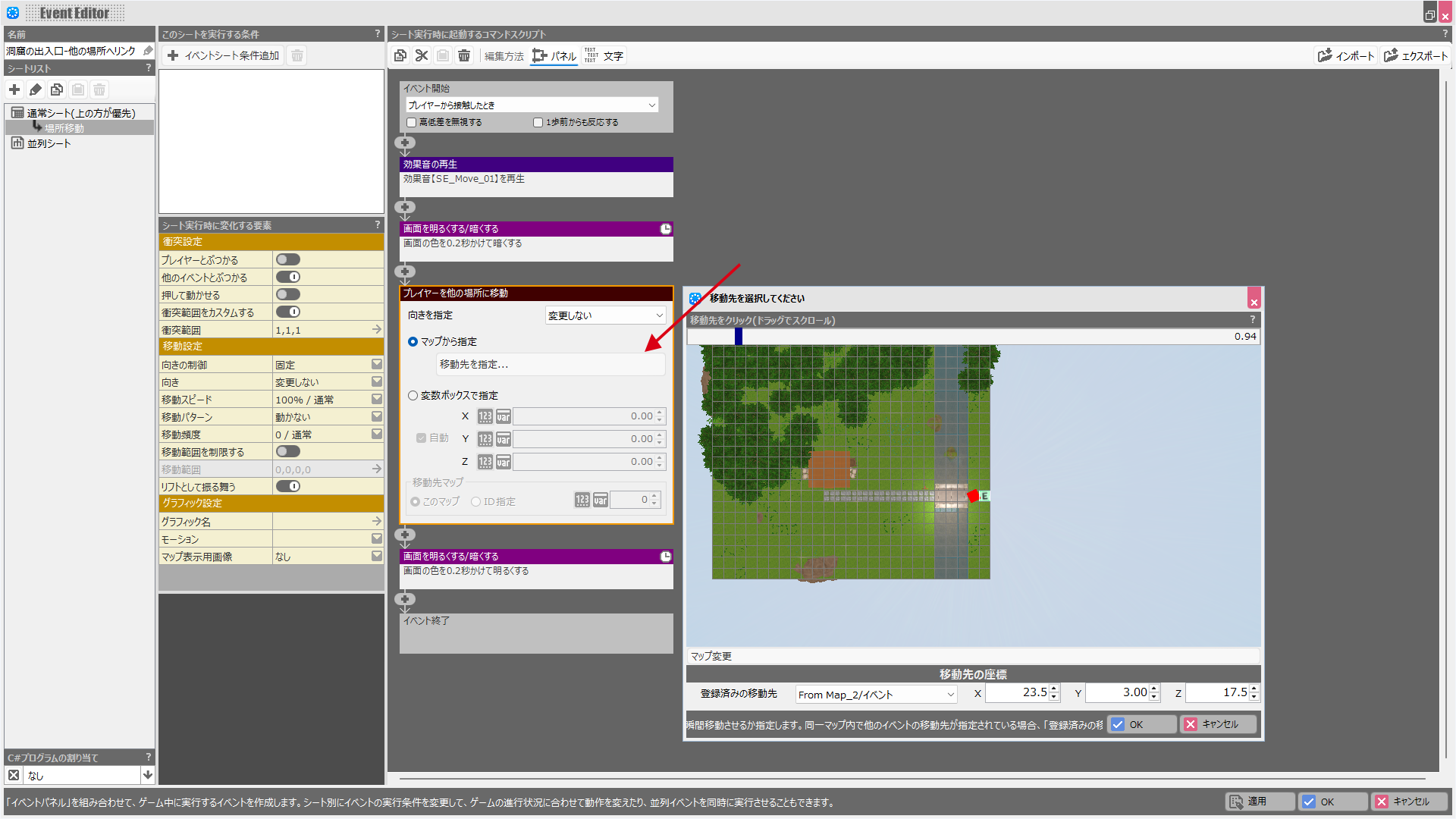
Task: Click OK at the bottom of Event Editor
Action: tap(1333, 802)
